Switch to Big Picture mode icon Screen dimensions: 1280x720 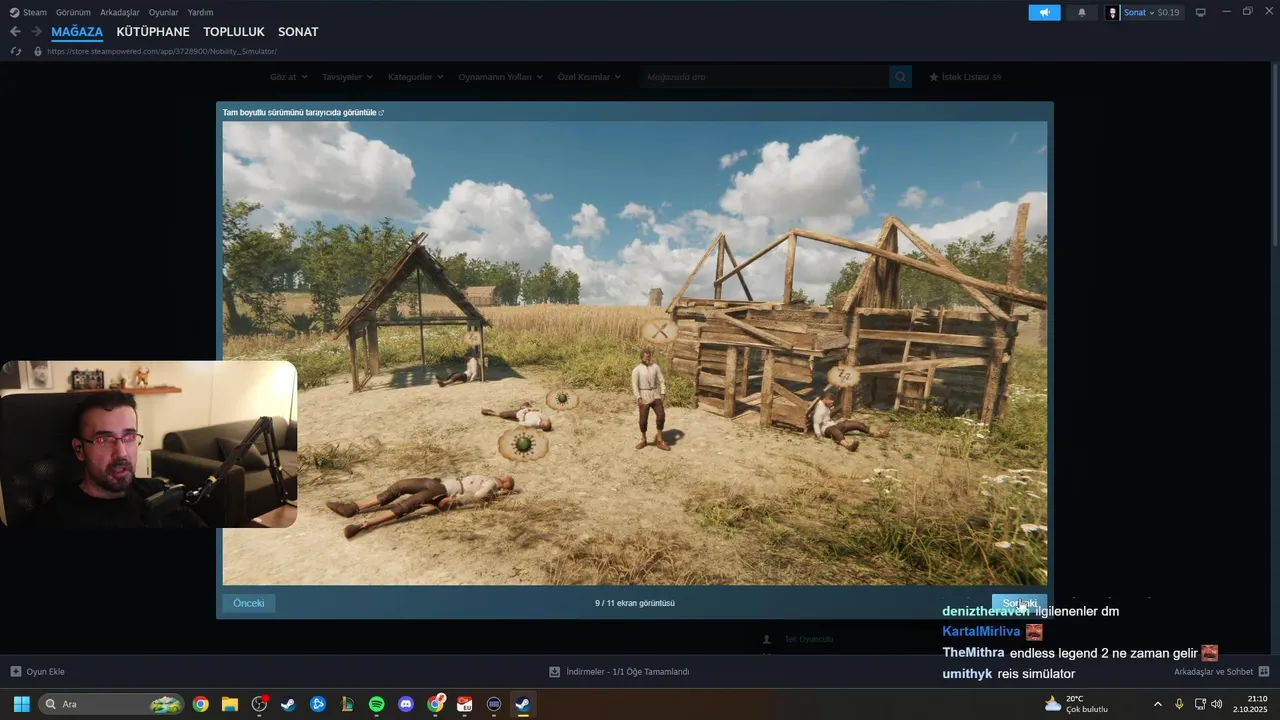pyautogui.click(x=1201, y=13)
